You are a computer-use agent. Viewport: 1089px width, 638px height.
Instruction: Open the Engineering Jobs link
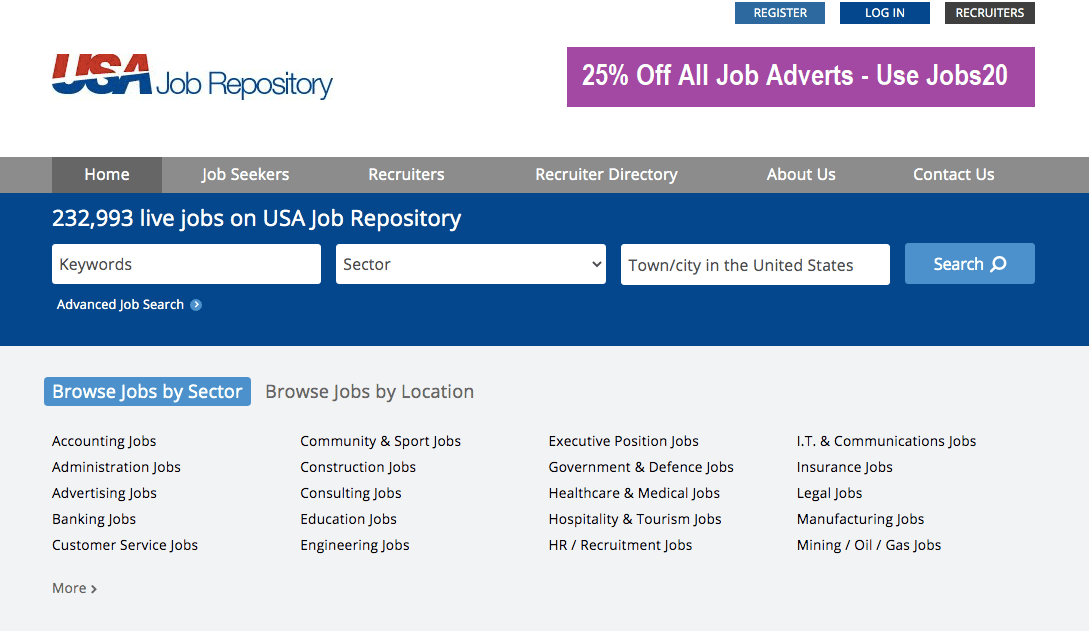point(355,545)
